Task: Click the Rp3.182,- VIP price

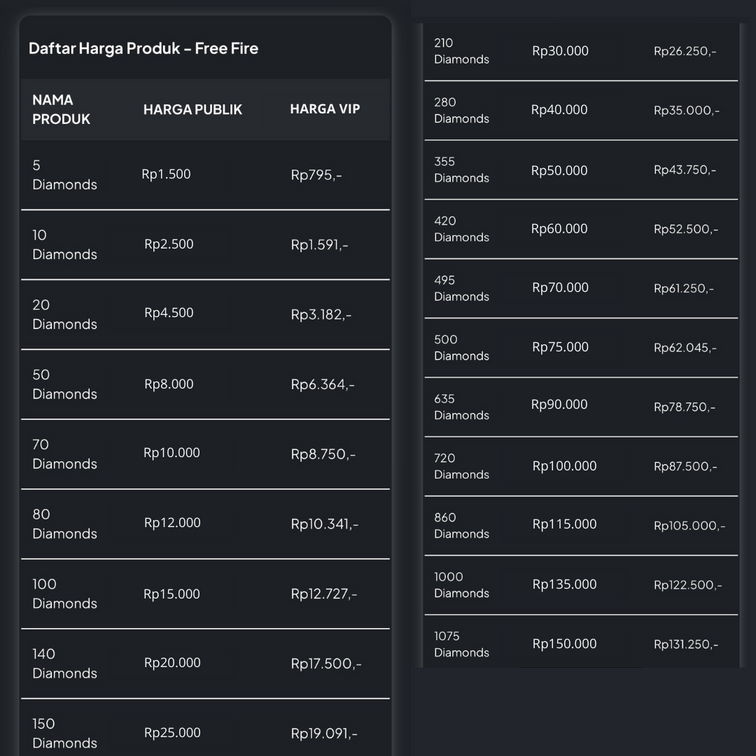Action: point(321,315)
